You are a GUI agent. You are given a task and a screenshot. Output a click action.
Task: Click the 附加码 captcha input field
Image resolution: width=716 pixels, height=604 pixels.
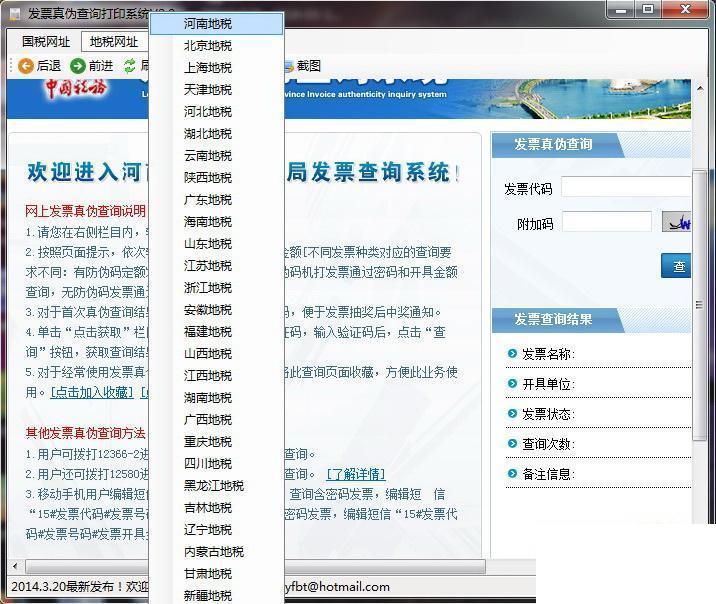click(x=607, y=222)
